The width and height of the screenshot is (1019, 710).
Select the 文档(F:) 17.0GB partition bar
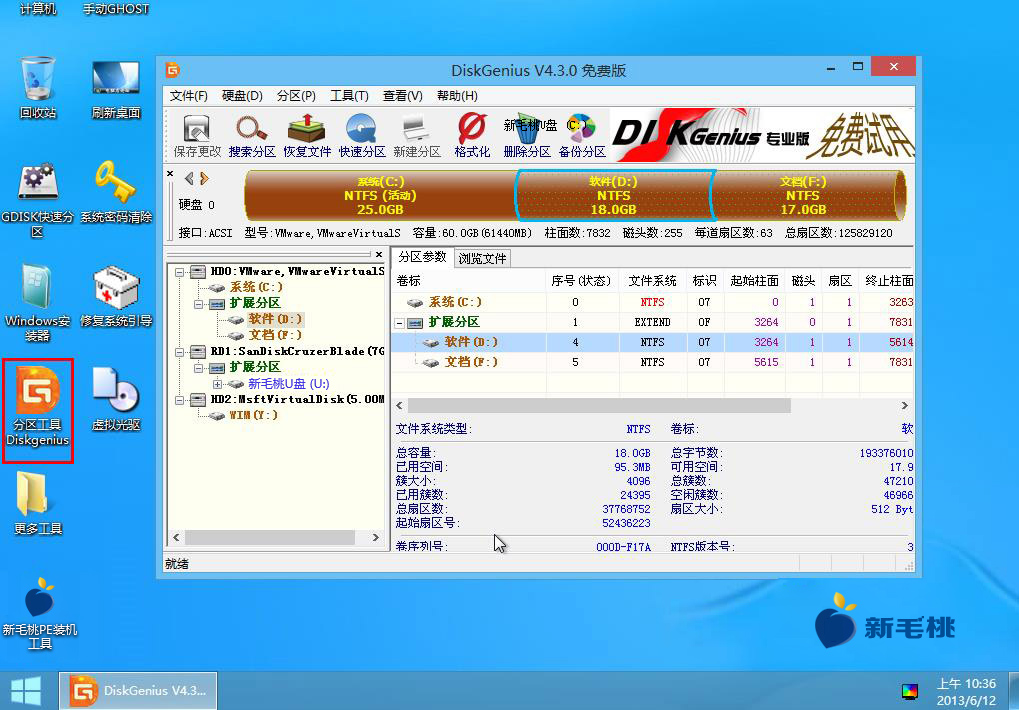[x=803, y=196]
